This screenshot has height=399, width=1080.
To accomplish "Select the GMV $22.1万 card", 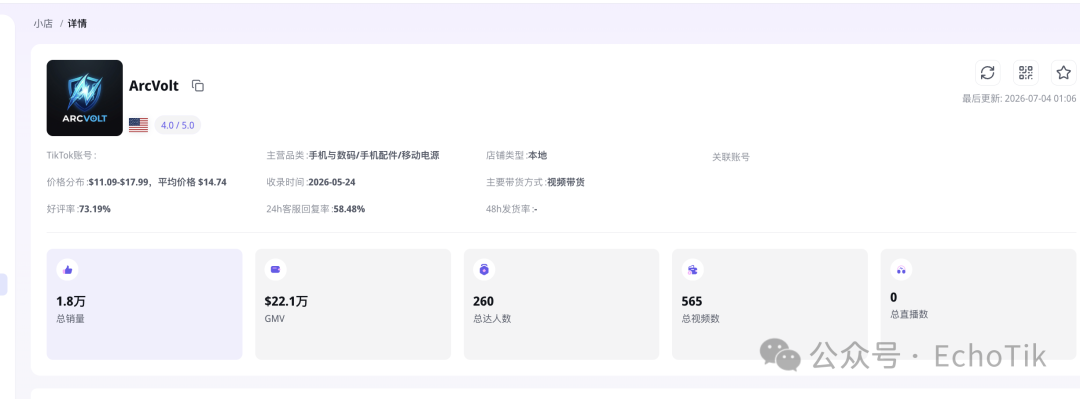I will (x=353, y=304).
